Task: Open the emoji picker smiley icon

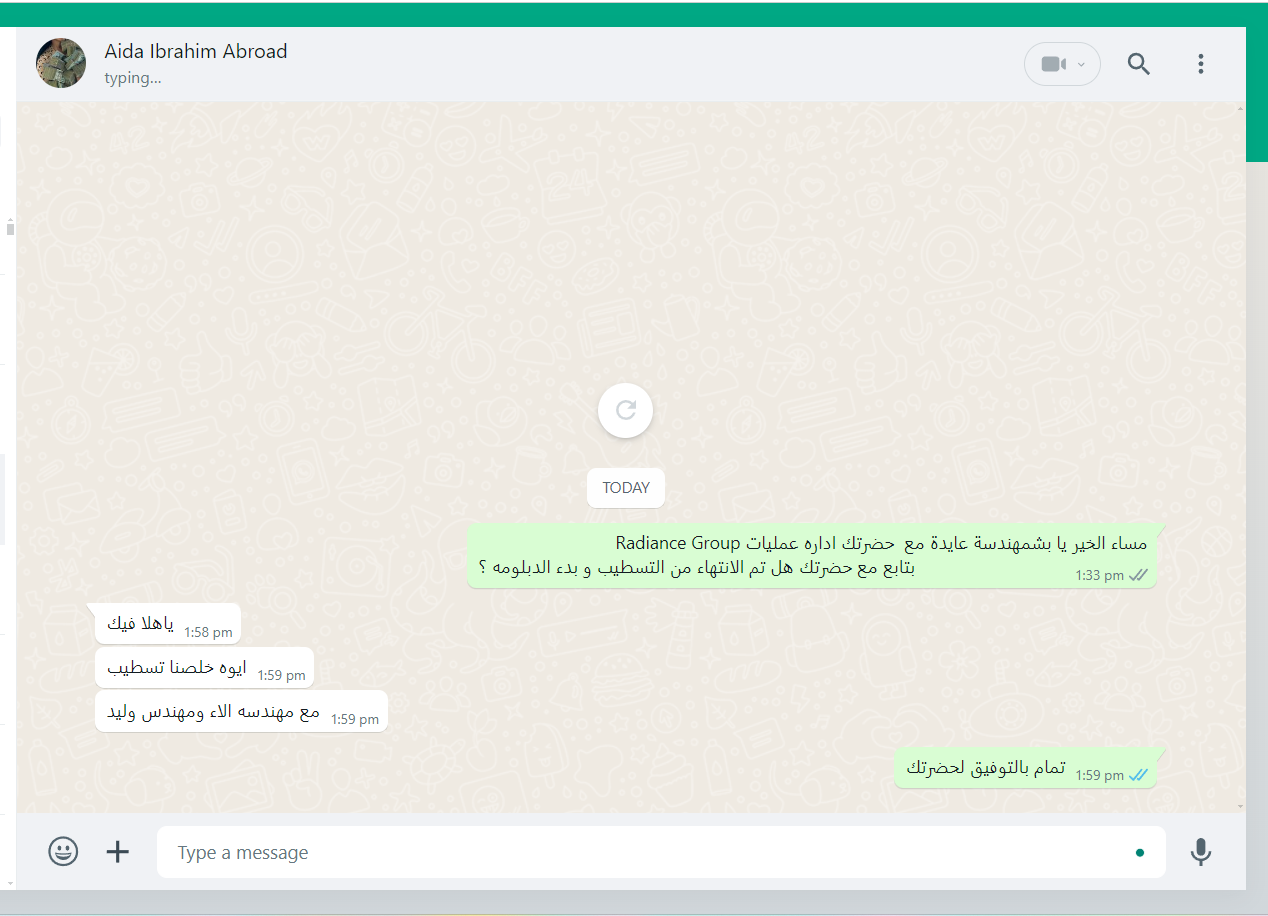Action: [63, 851]
